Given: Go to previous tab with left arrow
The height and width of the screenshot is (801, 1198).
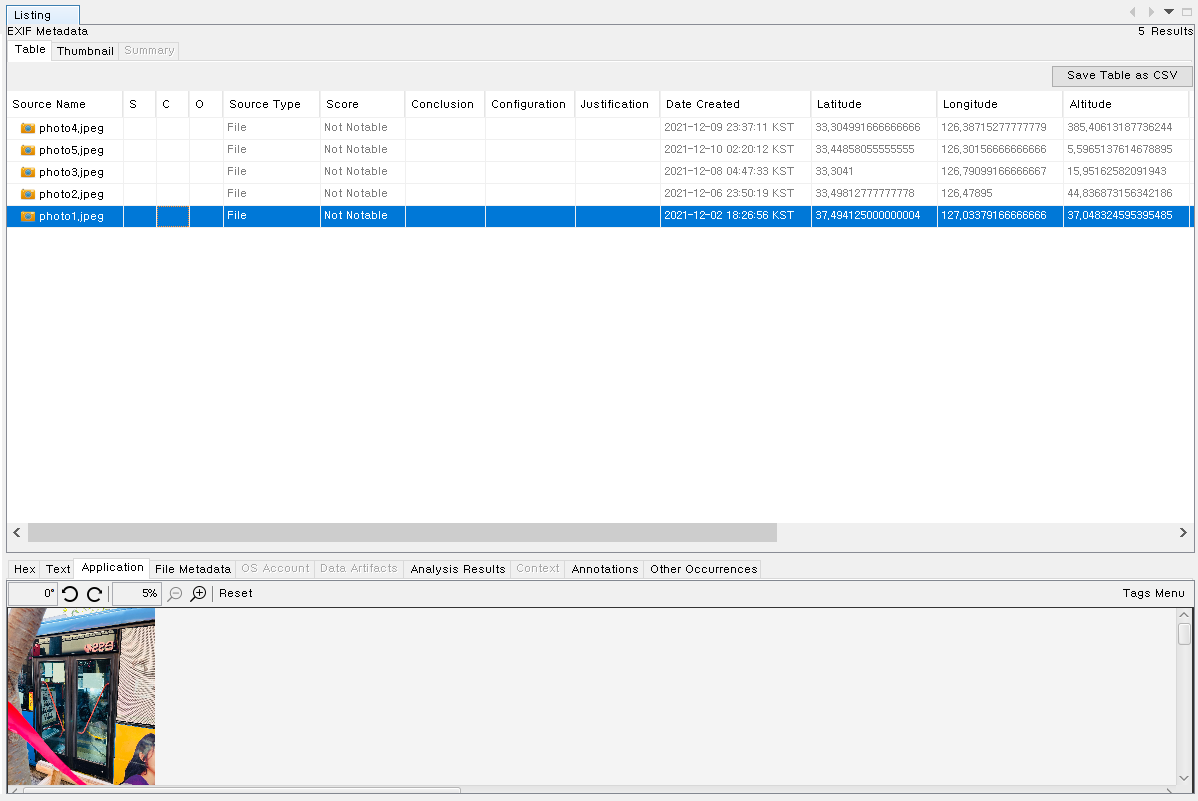Looking at the screenshot, I should [1132, 11].
